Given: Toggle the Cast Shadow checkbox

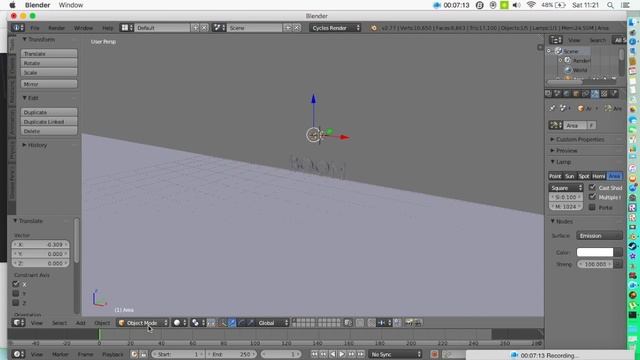Looking at the screenshot, I should pyautogui.click(x=592, y=187).
